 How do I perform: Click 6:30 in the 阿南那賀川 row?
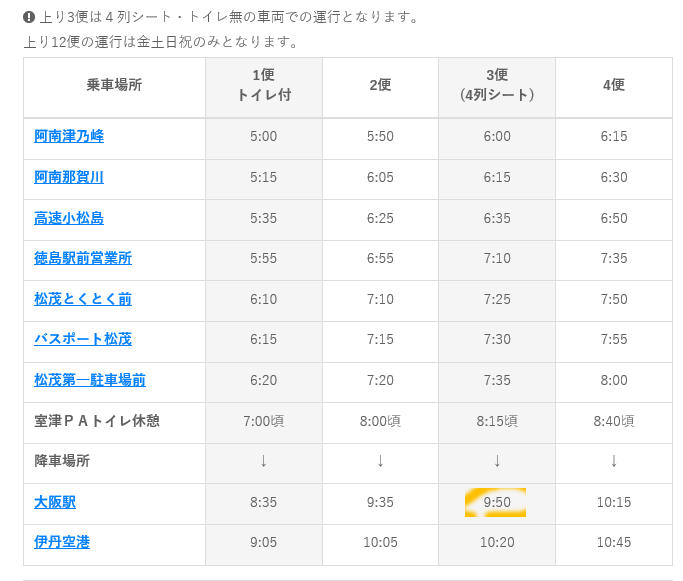pyautogui.click(x=614, y=177)
